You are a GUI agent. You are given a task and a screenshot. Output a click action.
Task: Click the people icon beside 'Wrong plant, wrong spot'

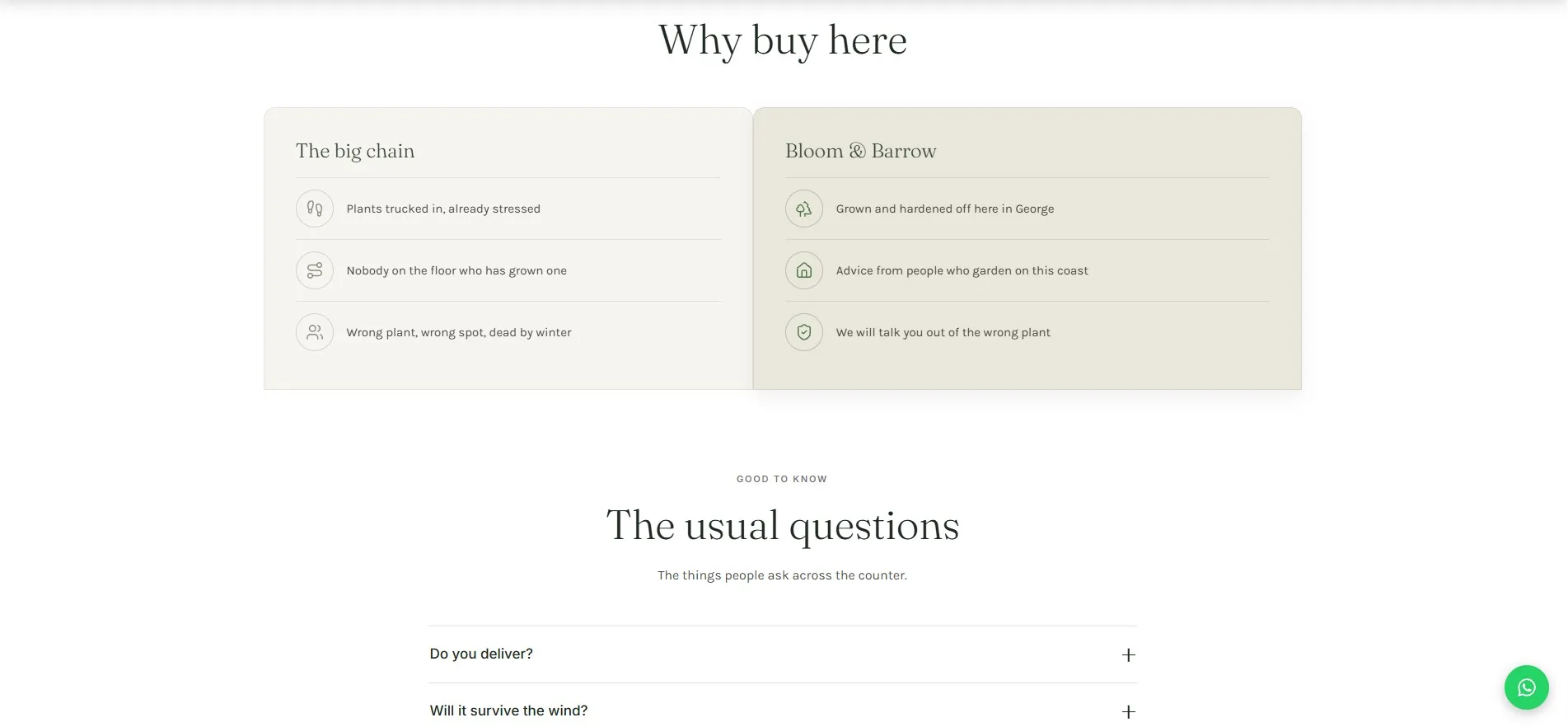tap(315, 332)
